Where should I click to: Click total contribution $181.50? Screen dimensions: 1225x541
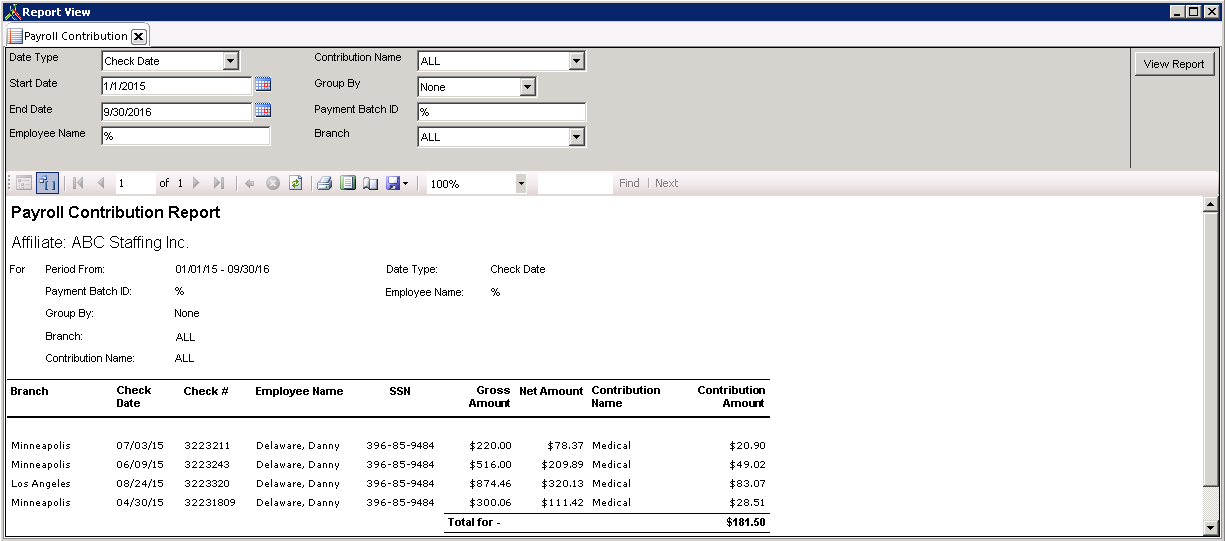coord(746,523)
